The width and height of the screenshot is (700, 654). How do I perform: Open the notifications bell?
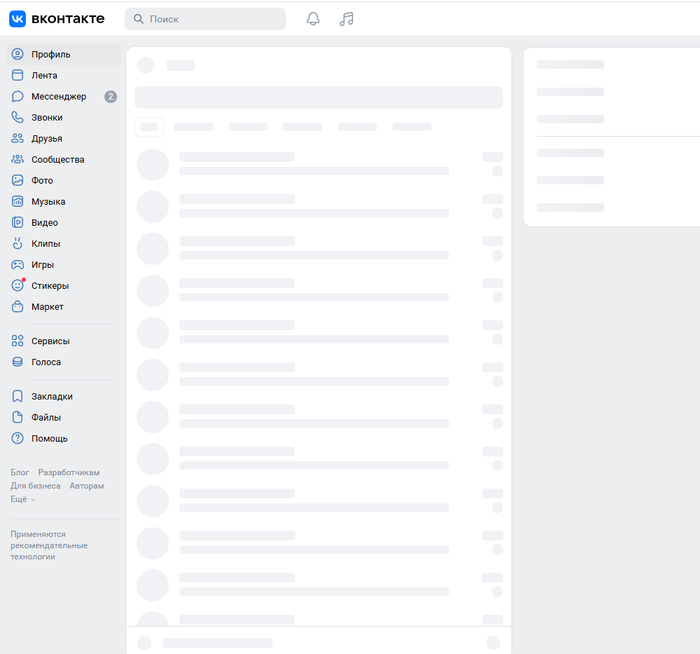pos(313,19)
